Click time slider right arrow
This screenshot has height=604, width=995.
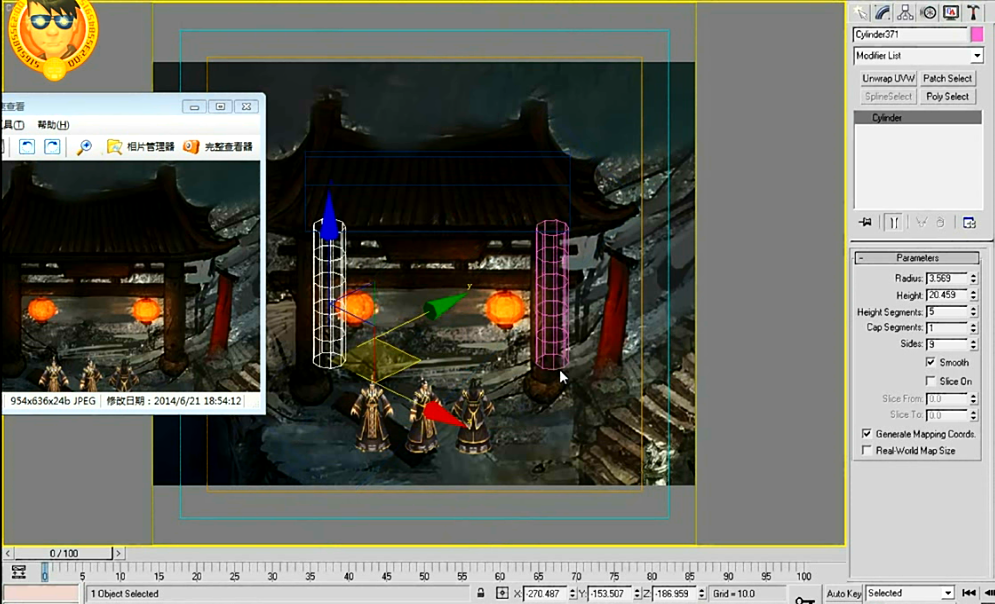coord(118,553)
